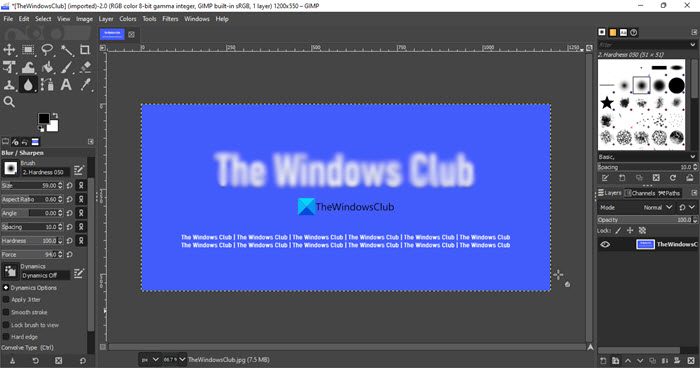This screenshot has height=369, width=700.
Task: Select the black star brush thumbnail
Action: point(607,103)
